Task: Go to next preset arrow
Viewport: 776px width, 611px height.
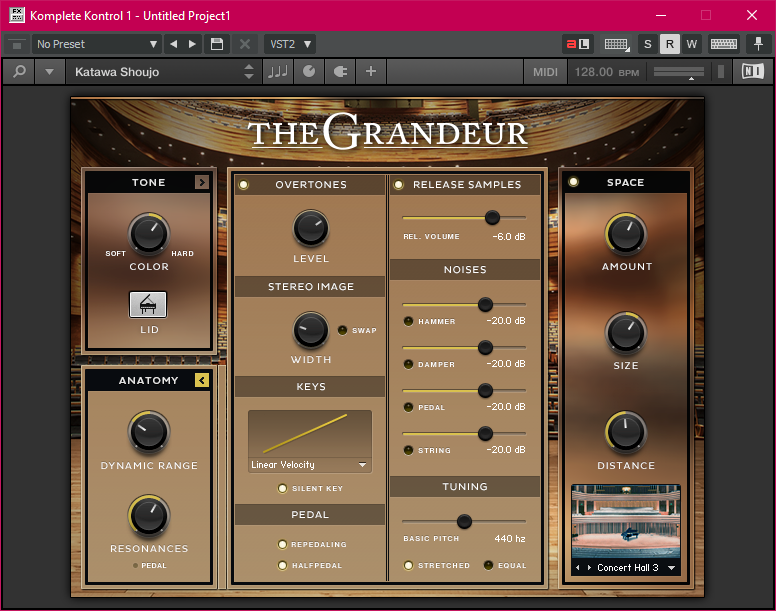Action: click(x=192, y=44)
